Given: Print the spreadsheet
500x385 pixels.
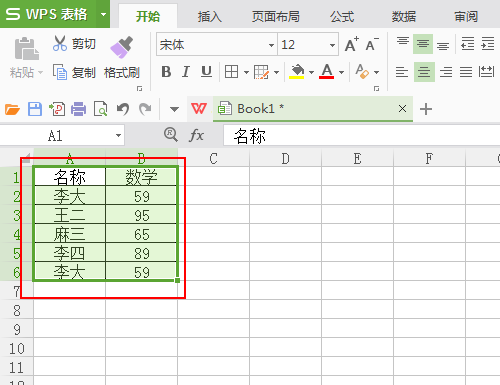Looking at the screenshot, I should 79,109.
